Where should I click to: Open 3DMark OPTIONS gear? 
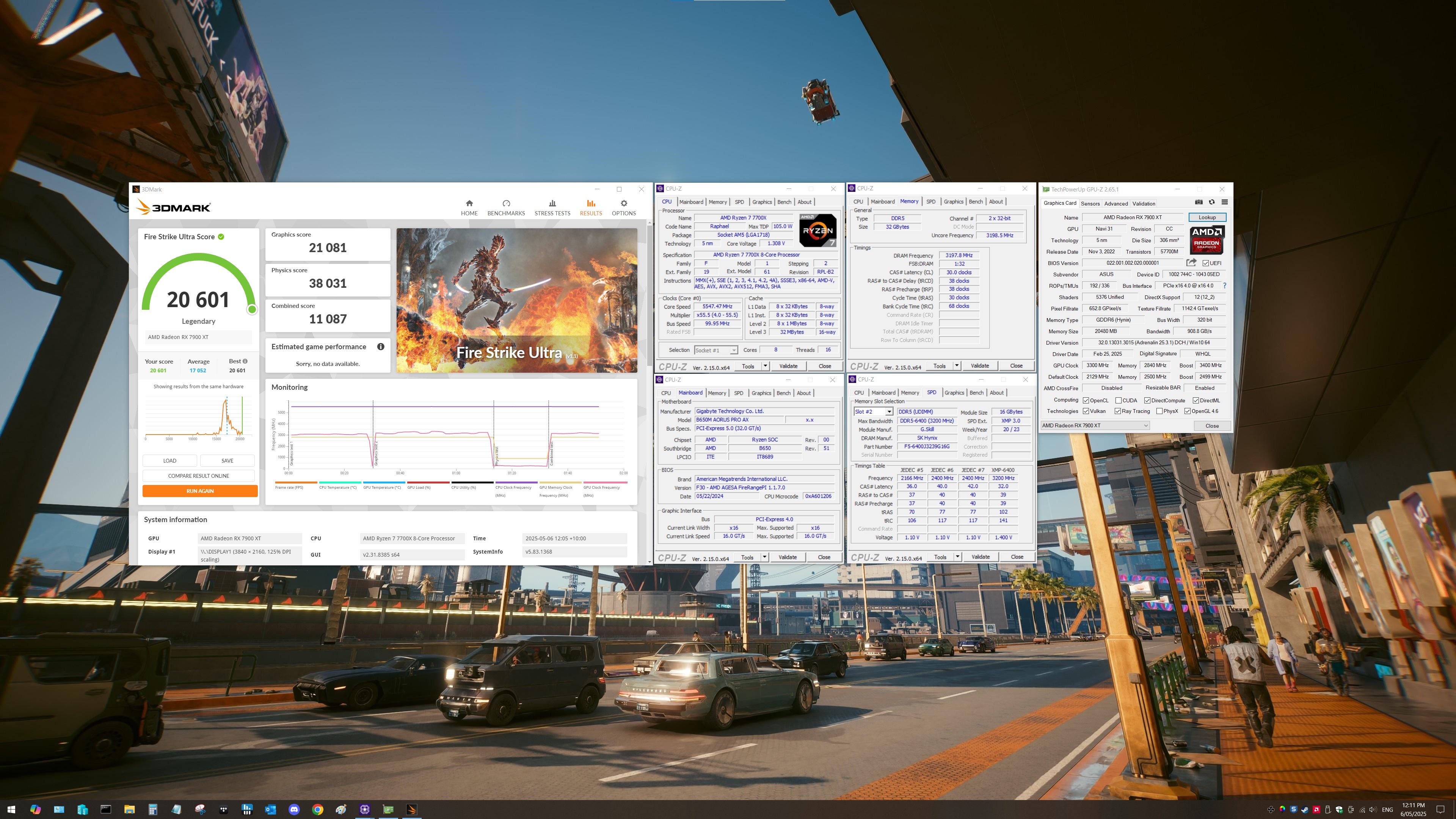(623, 207)
